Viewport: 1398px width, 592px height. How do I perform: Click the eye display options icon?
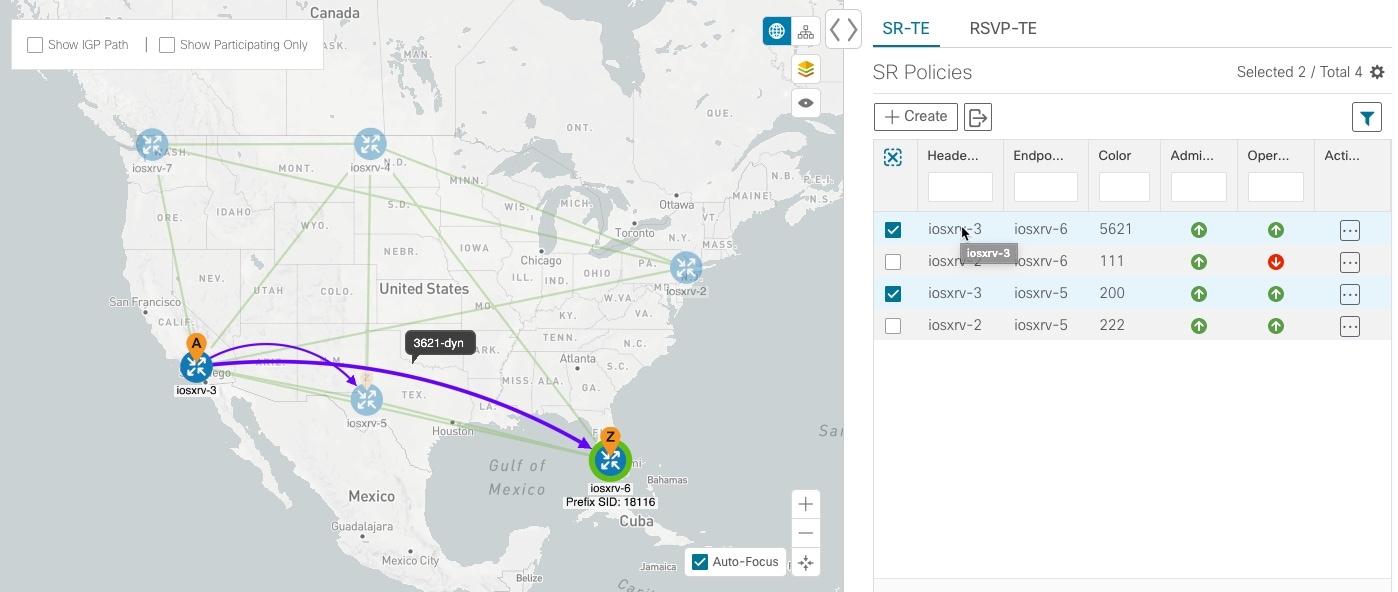point(806,103)
